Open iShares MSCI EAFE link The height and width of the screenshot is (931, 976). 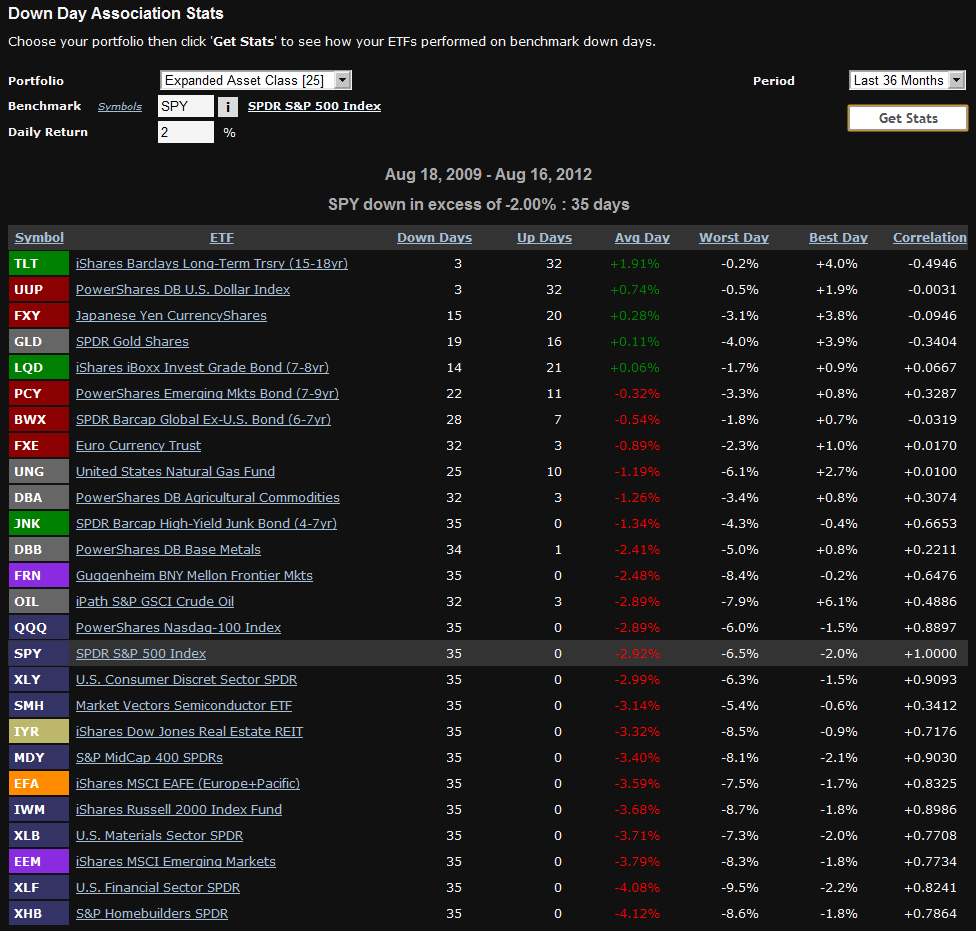pos(188,784)
